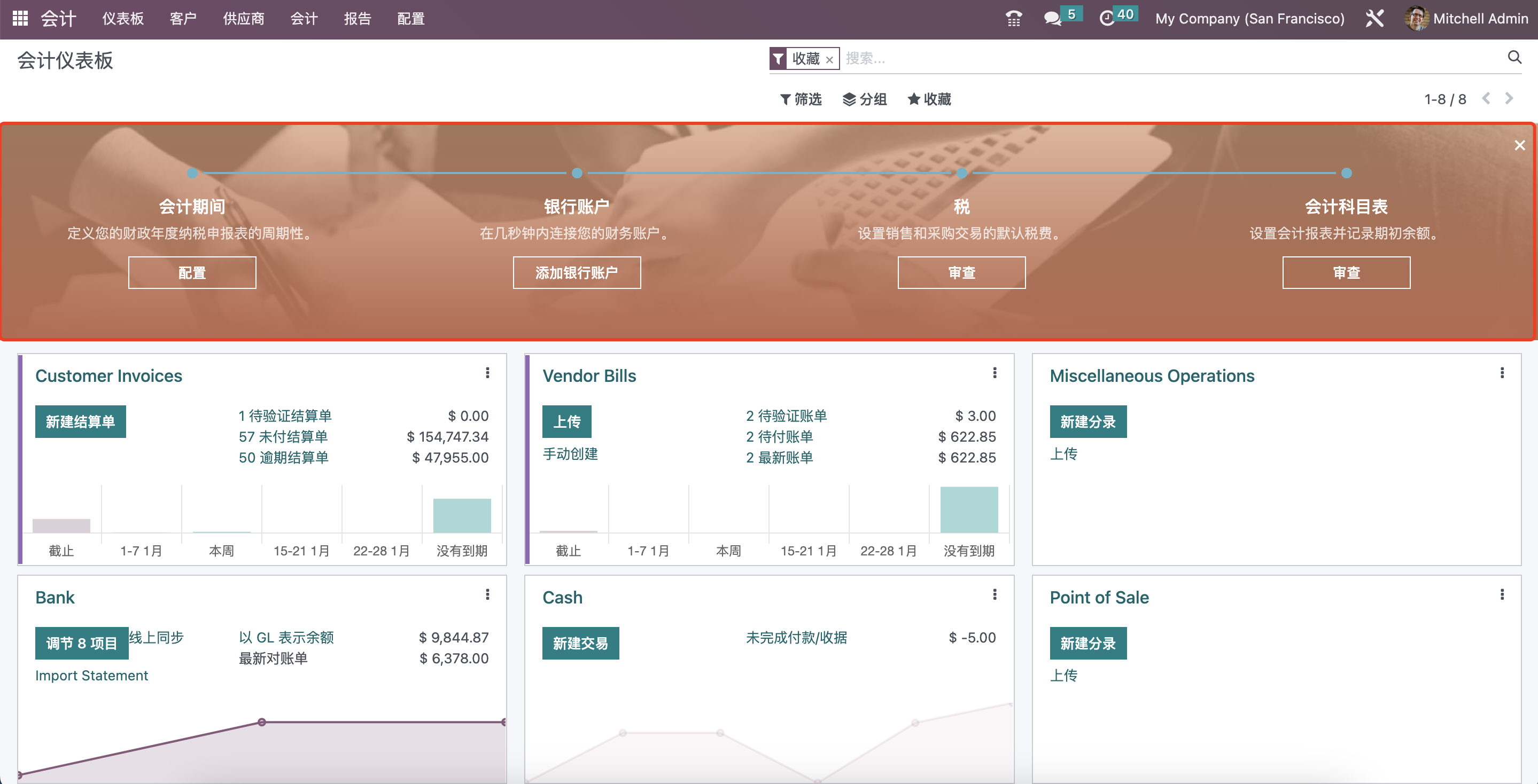Image resolution: width=1538 pixels, height=784 pixels.
Task: Open the 配置 top menu
Action: coord(411,19)
